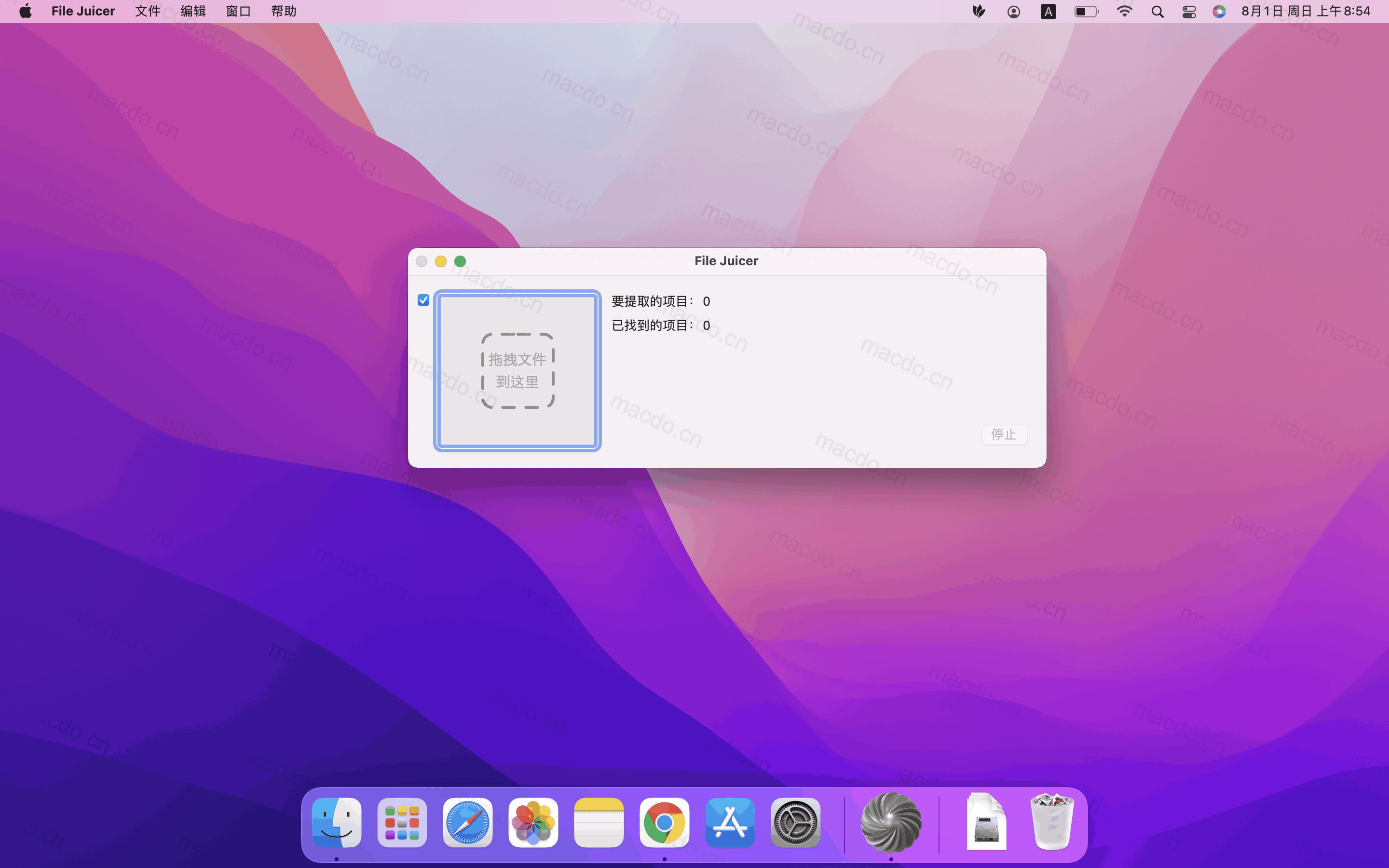Open System Preferences from the Dock
The height and width of the screenshot is (868, 1389).
795,823
